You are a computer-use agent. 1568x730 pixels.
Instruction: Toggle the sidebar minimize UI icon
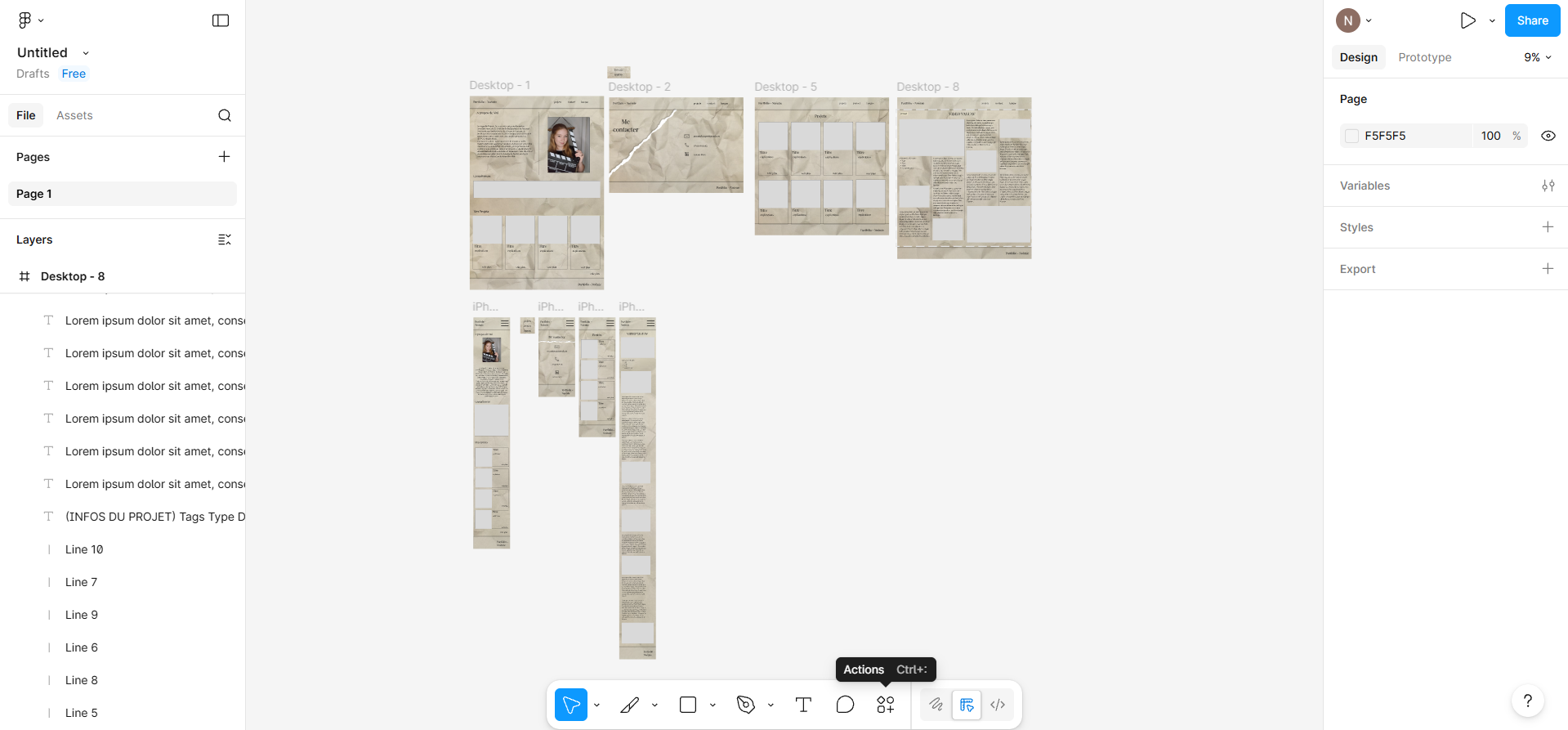pos(221,20)
